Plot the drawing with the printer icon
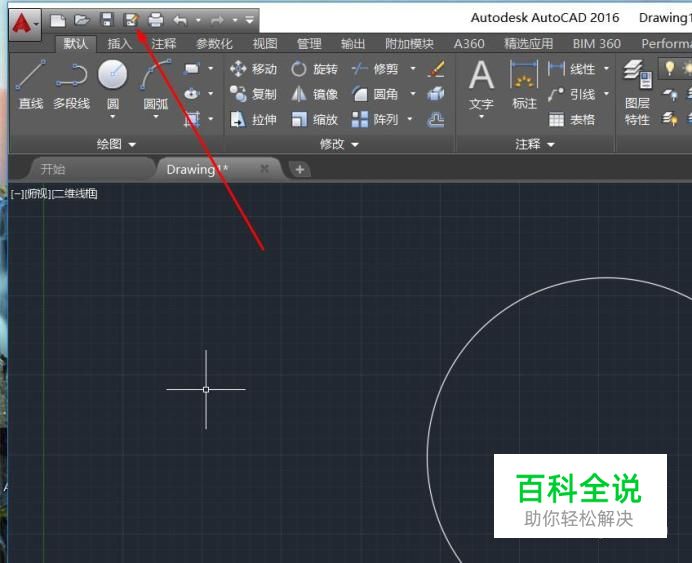The width and height of the screenshot is (692, 563). (x=156, y=20)
